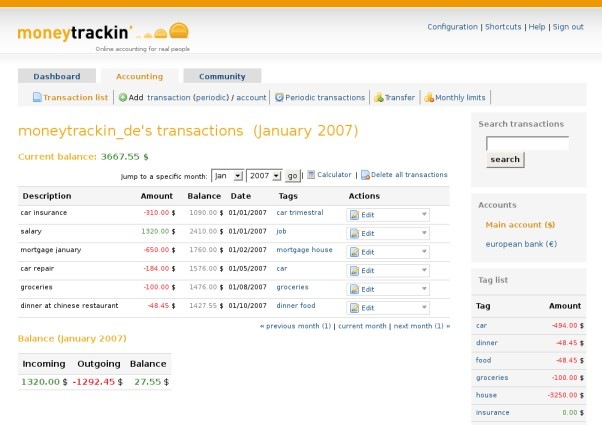Open the month dropdown showing Jan
Screen dimensions: 602x425
pyautogui.click(x=227, y=176)
